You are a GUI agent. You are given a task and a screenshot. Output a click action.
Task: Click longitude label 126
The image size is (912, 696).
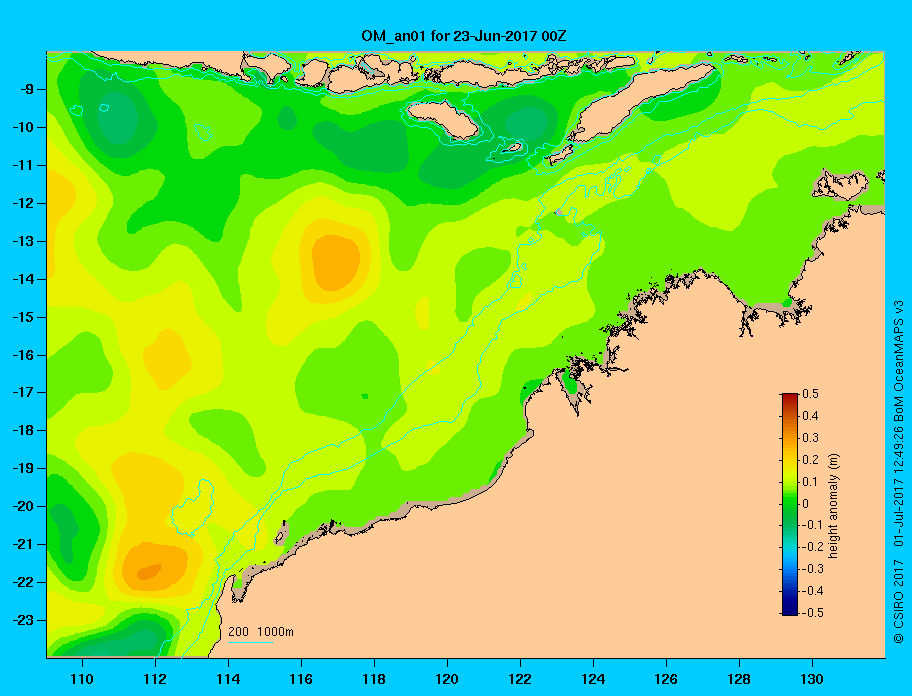[666, 679]
